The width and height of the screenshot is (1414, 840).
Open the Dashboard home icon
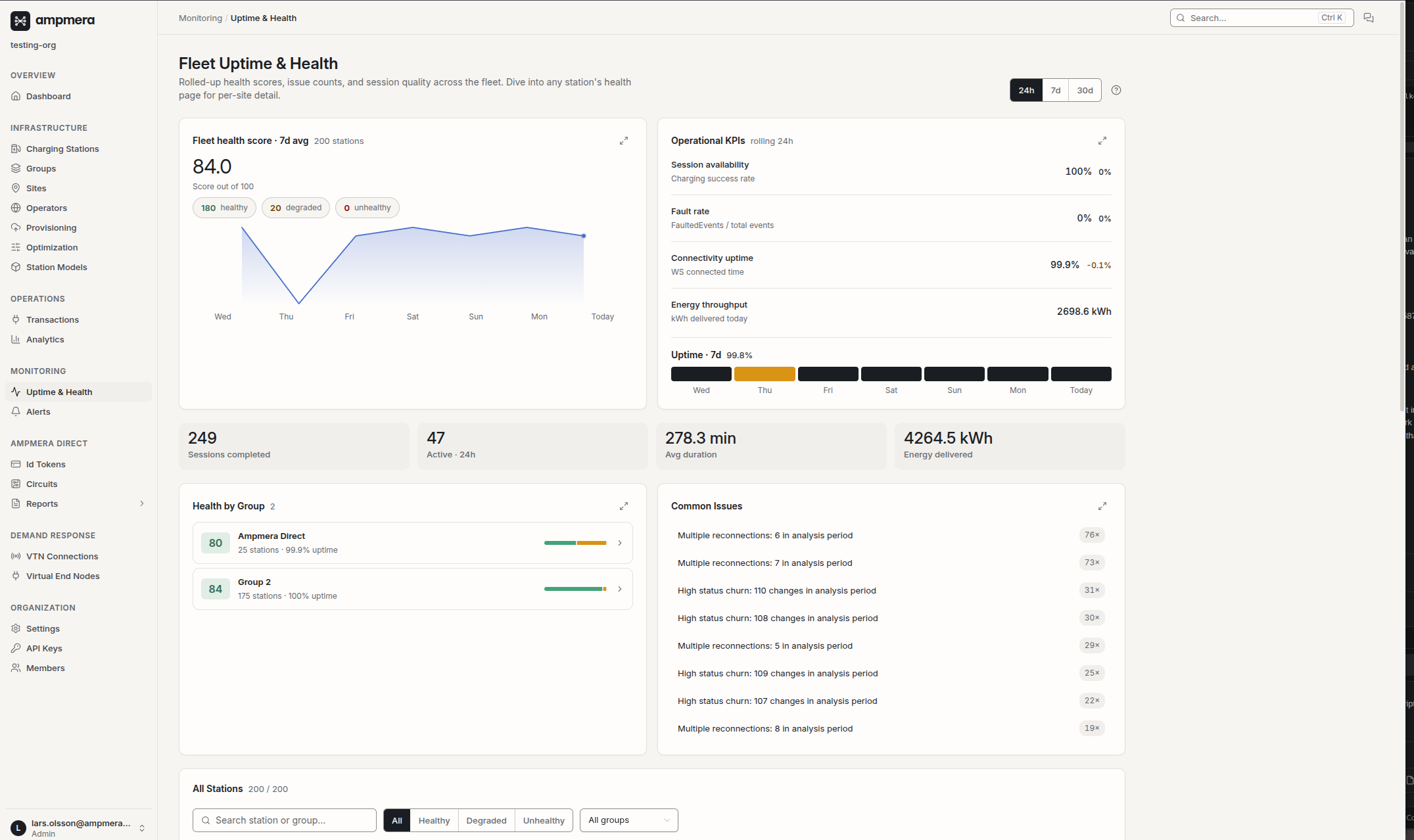[x=16, y=96]
